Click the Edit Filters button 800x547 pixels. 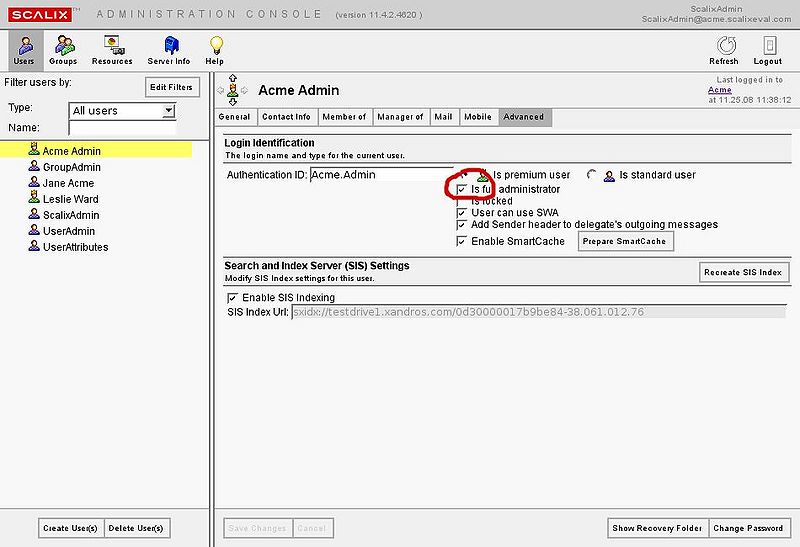pos(172,87)
